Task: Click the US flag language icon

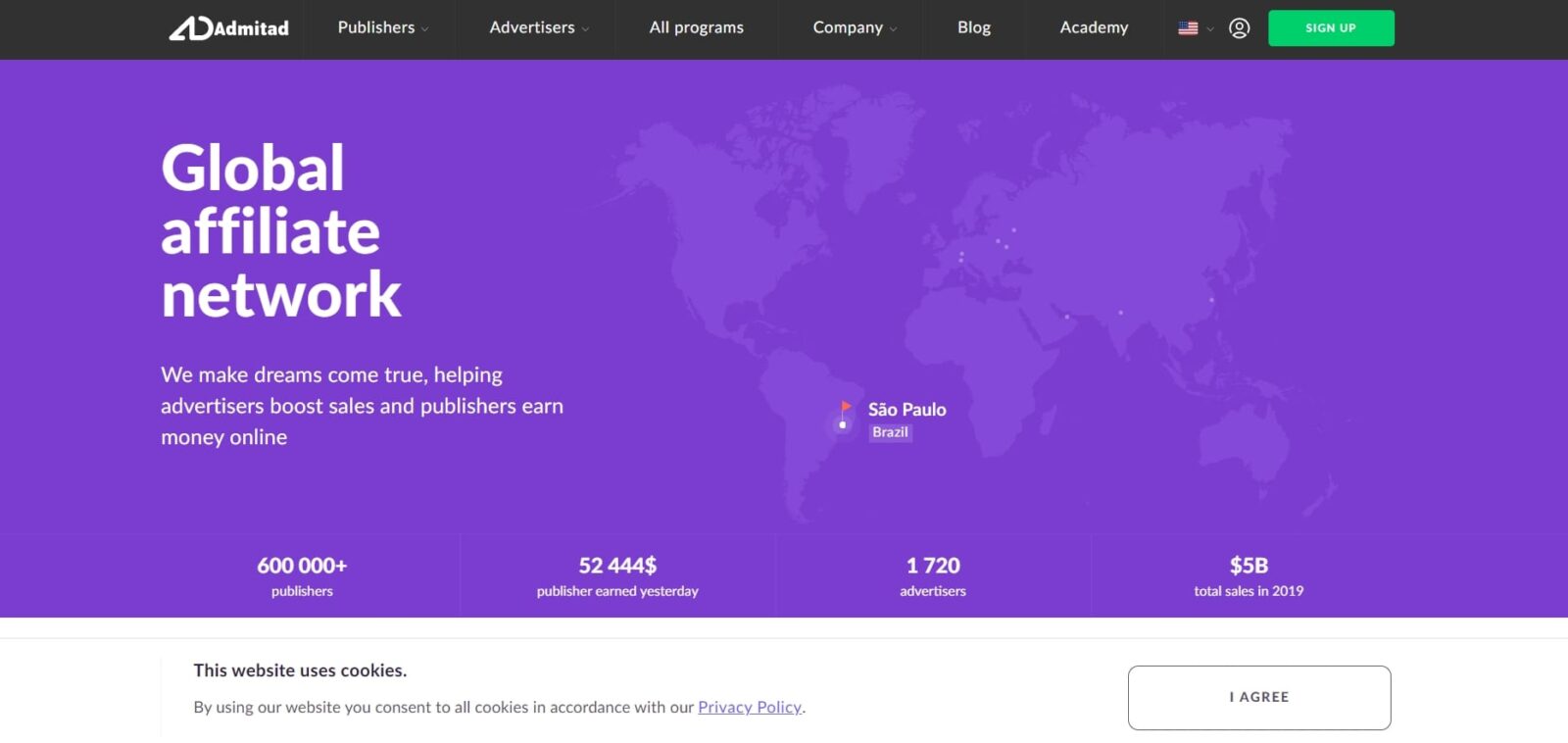Action: click(1188, 28)
